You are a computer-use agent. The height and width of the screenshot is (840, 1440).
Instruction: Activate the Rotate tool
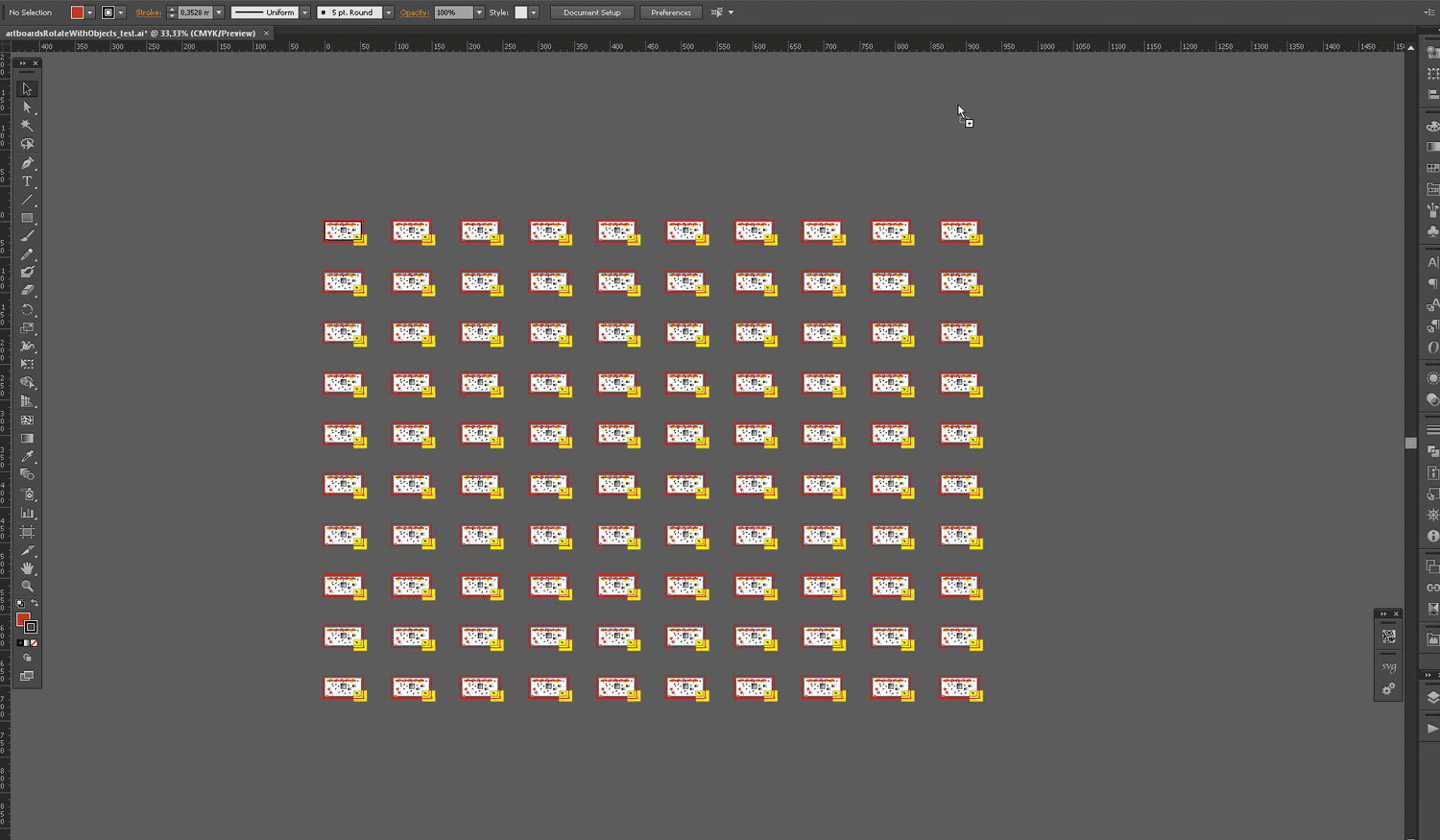27,310
